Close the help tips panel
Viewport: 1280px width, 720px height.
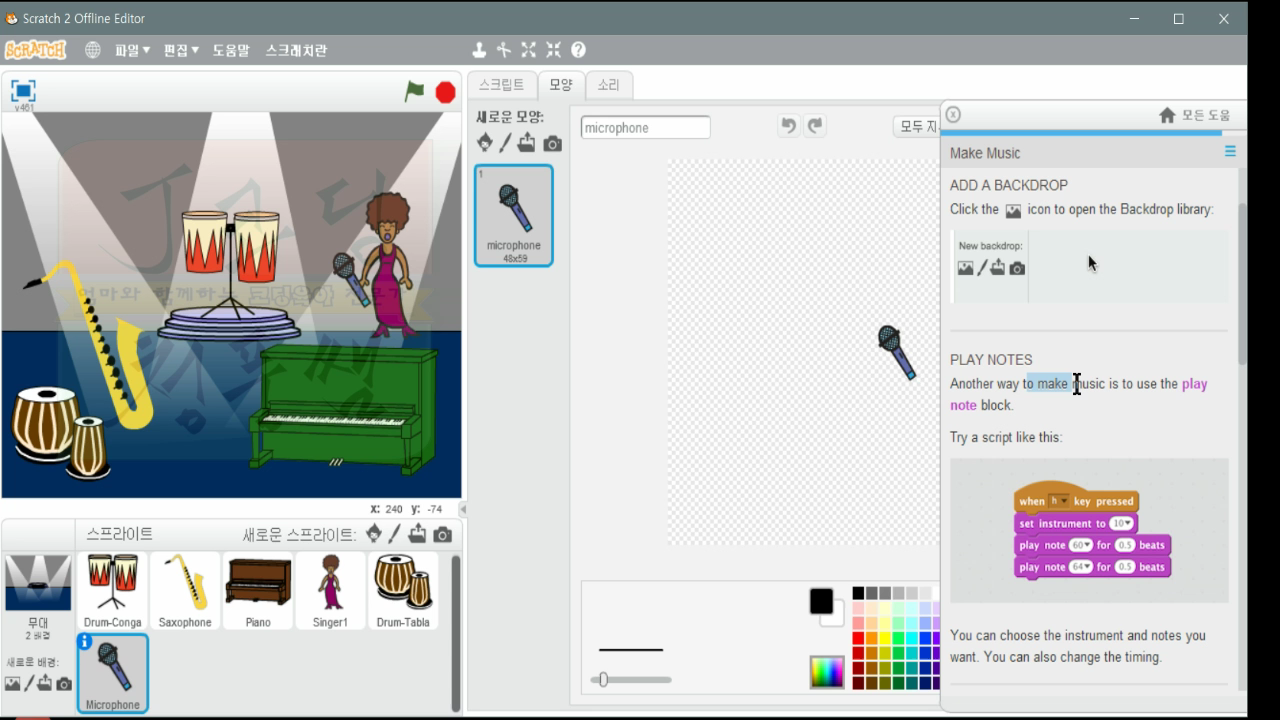(x=953, y=115)
